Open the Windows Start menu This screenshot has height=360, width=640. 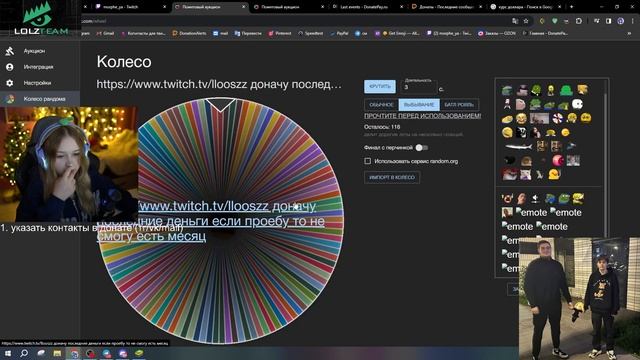coord(7,353)
